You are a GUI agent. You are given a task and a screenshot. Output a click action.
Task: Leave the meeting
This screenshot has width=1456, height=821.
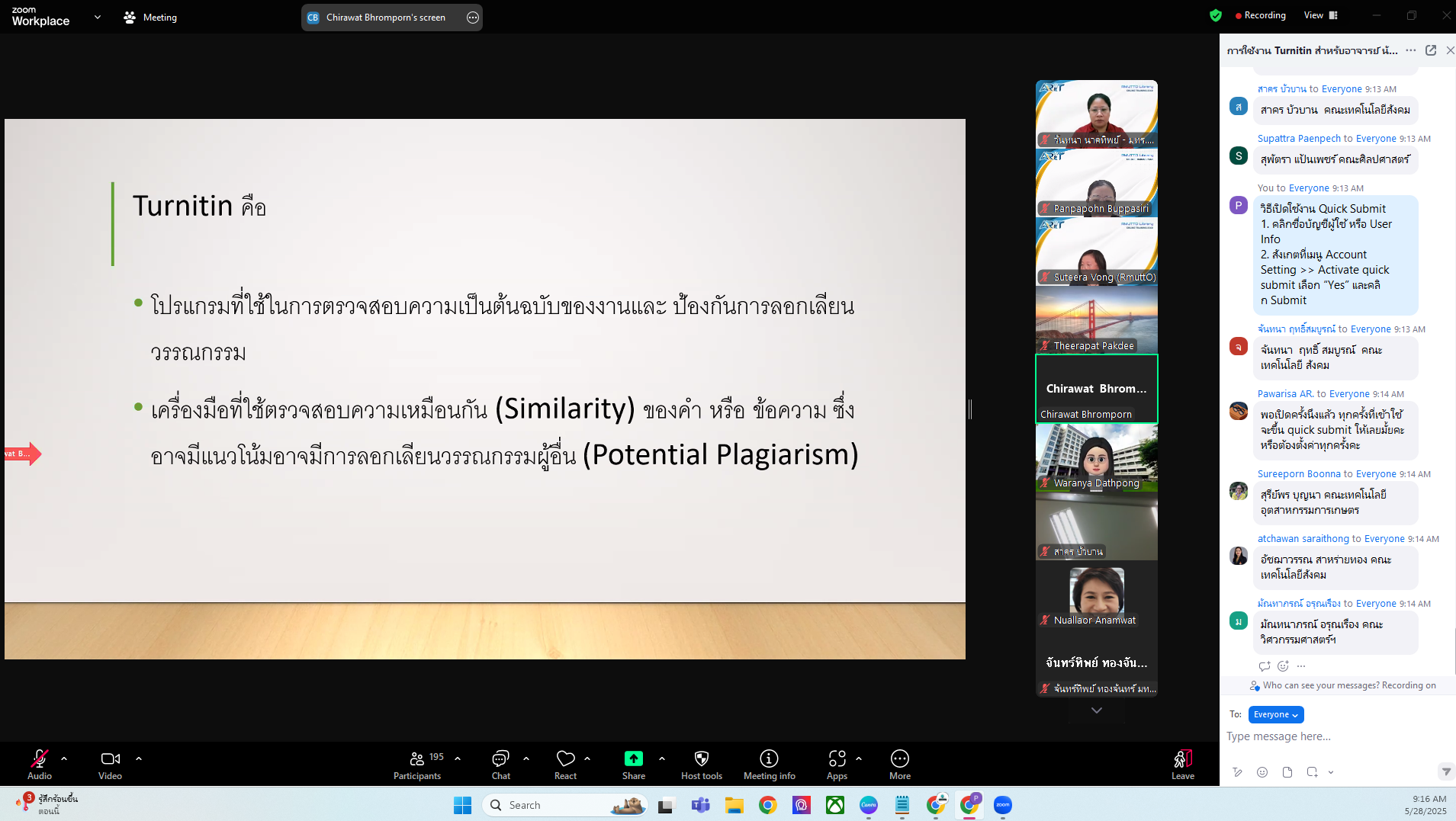pyautogui.click(x=1183, y=764)
